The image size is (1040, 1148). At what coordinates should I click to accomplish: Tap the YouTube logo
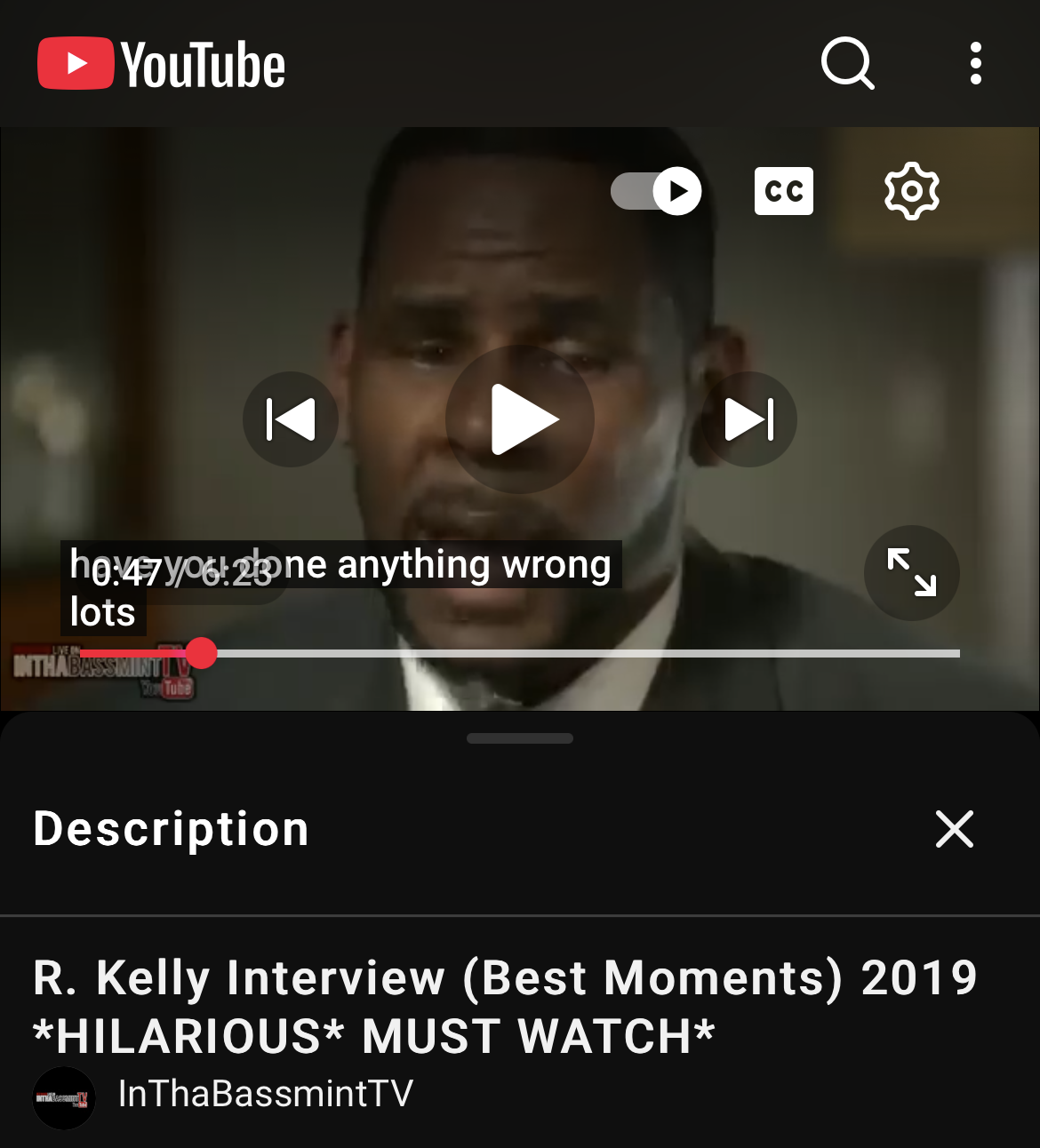[x=161, y=64]
